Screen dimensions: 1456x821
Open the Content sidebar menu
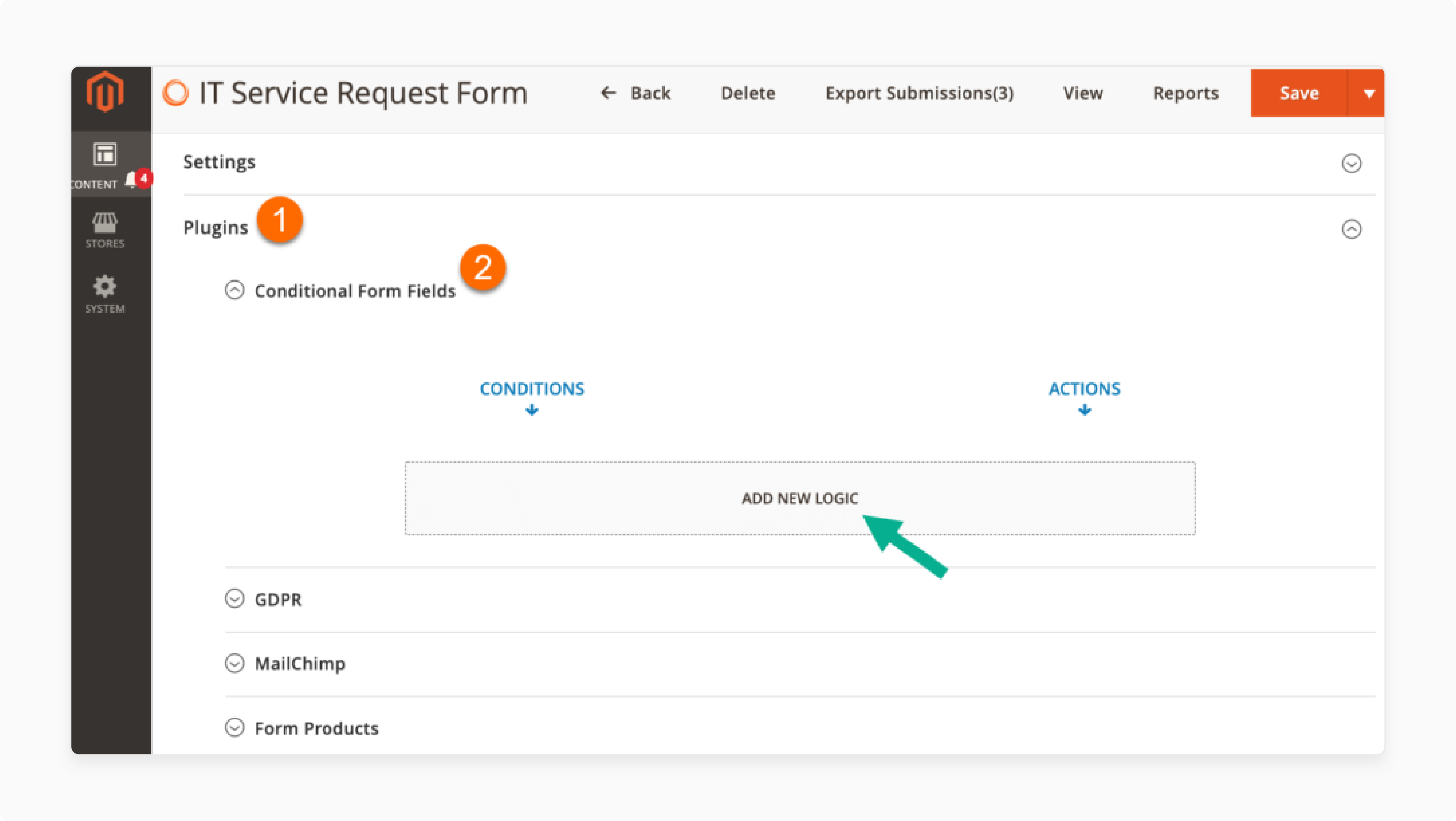105,166
